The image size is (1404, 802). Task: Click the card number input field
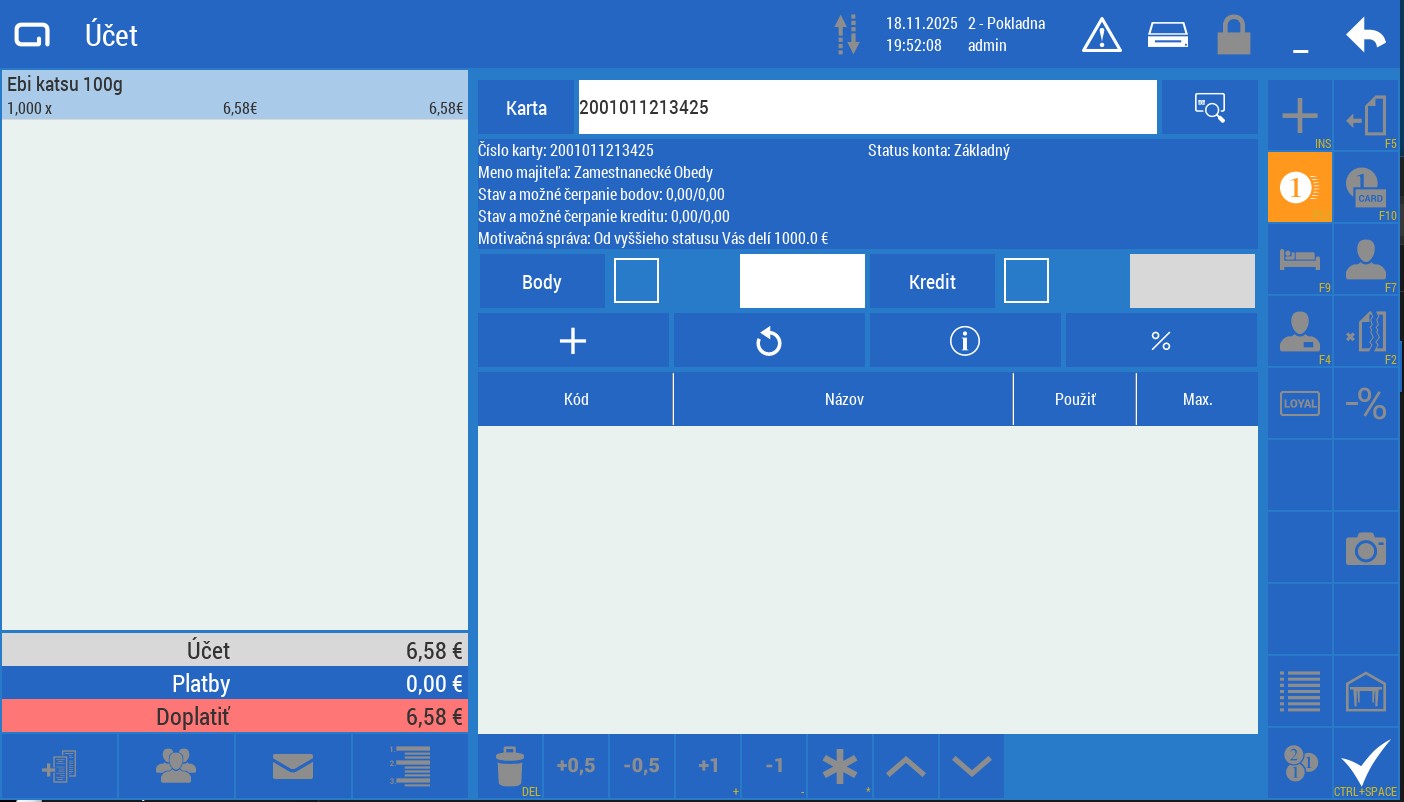pyautogui.click(x=867, y=107)
